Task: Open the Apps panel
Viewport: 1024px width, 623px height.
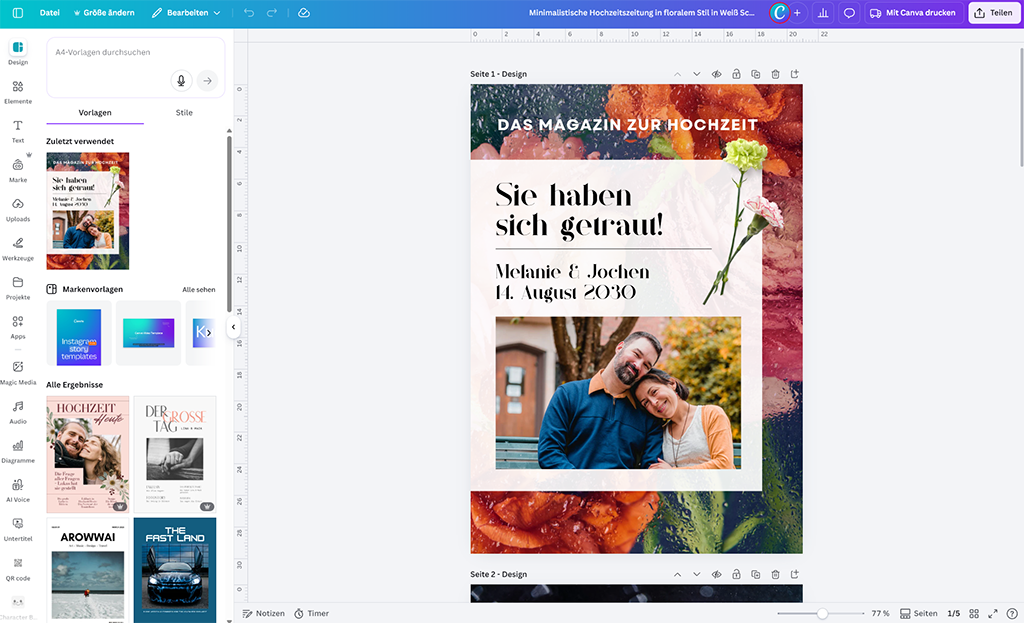Action: pyautogui.click(x=18, y=327)
